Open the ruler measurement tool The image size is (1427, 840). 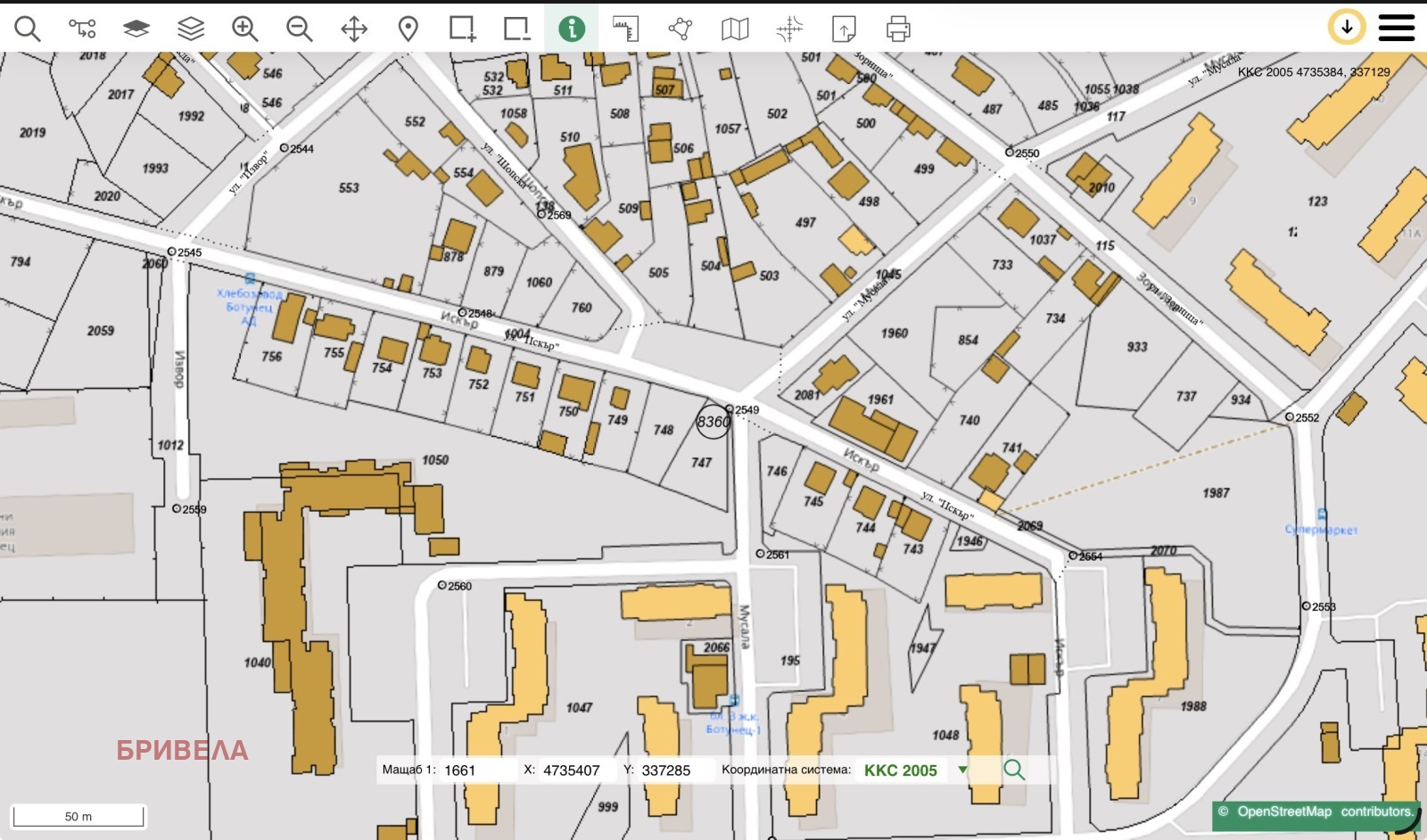point(625,29)
